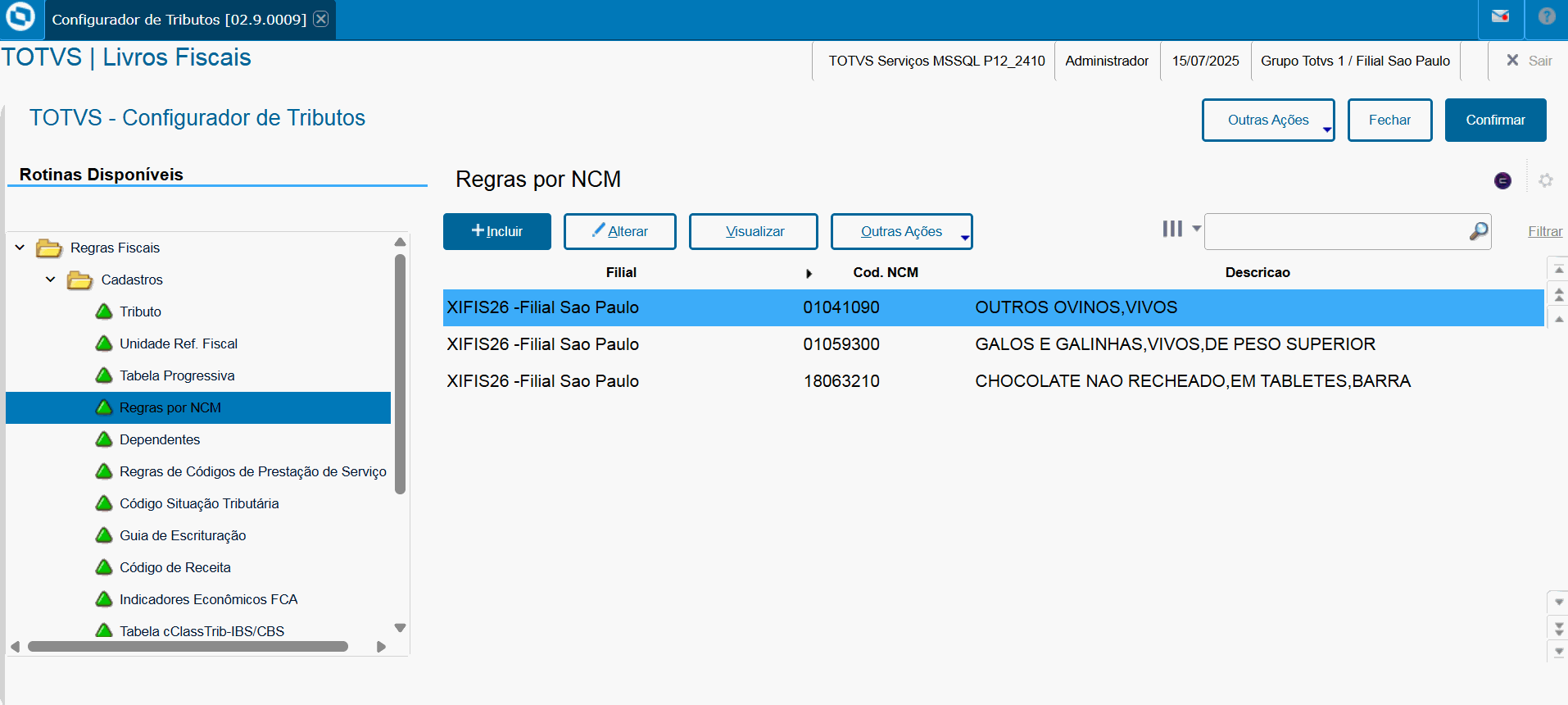Image resolution: width=1568 pixels, height=705 pixels.
Task: Select Regras por NCM in the tree
Action: click(198, 407)
